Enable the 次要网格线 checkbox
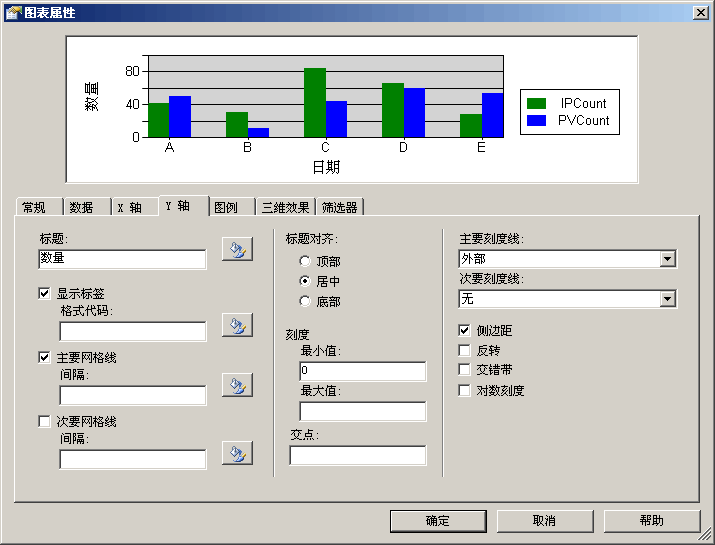This screenshot has width=715, height=545. 44,421
